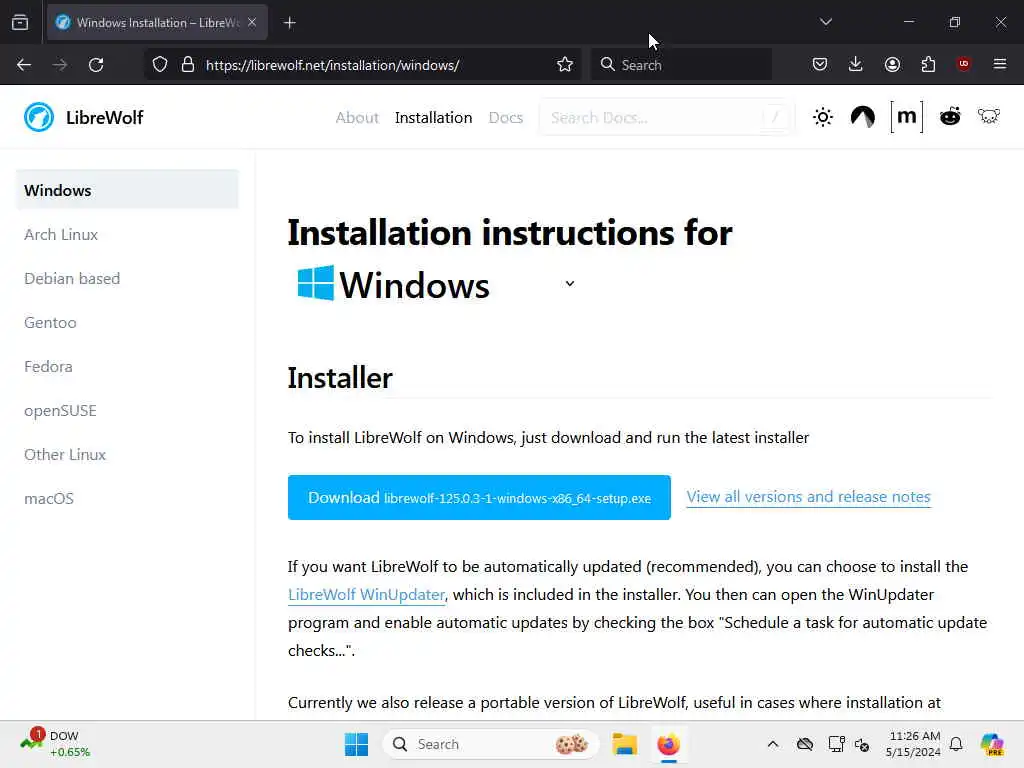View all versions and release notes
The height and width of the screenshot is (768, 1024).
tap(808, 497)
